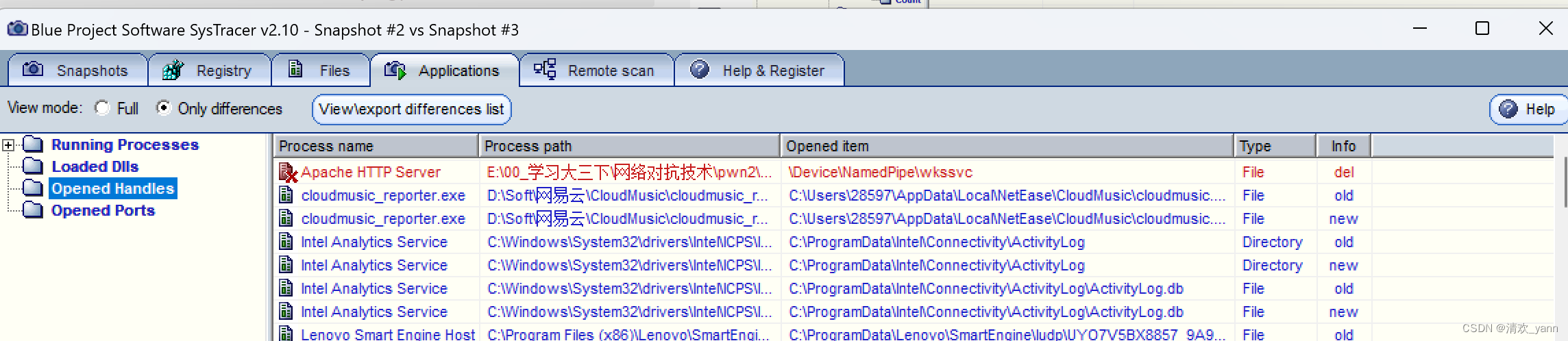
Task: Click \Device\NamedPipe\wkssvc opened item
Action: click(881, 173)
